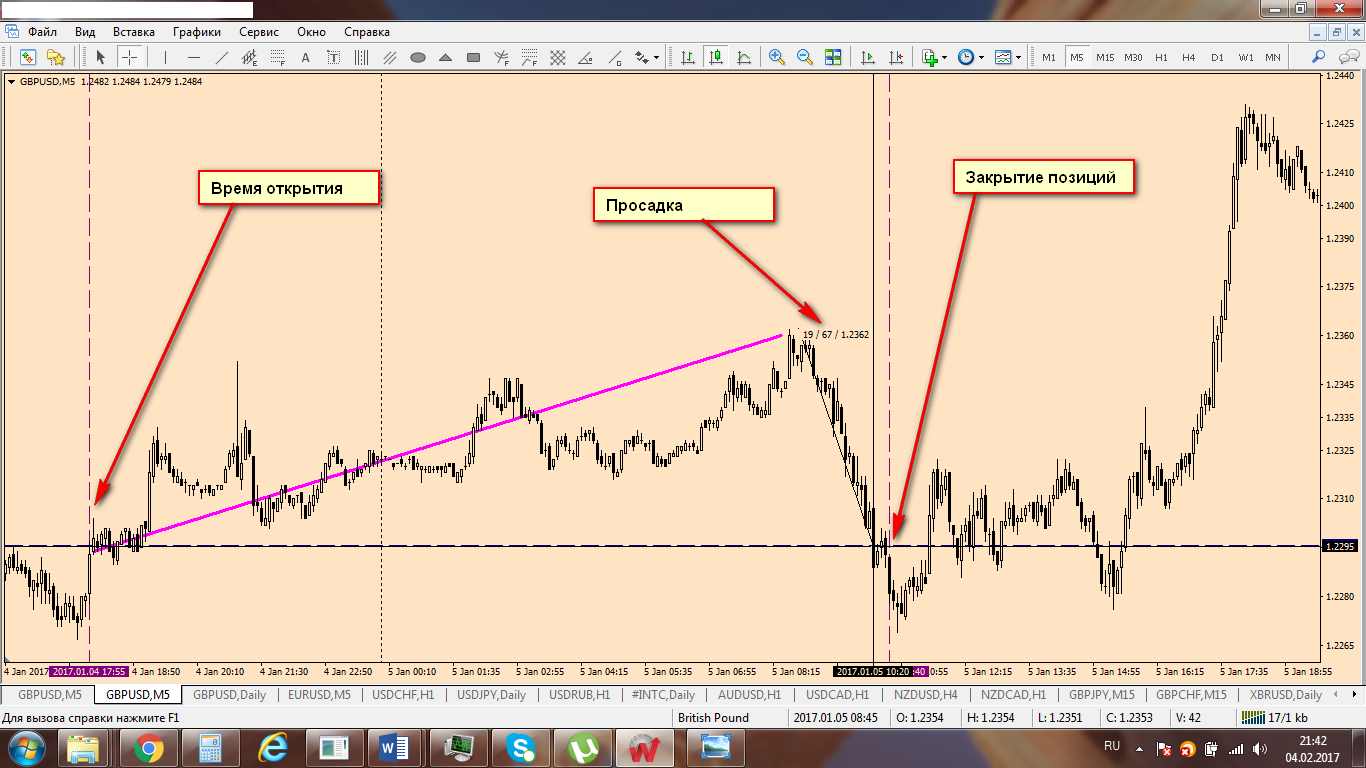
Task: Select the text label tool marked T
Action: [334, 57]
